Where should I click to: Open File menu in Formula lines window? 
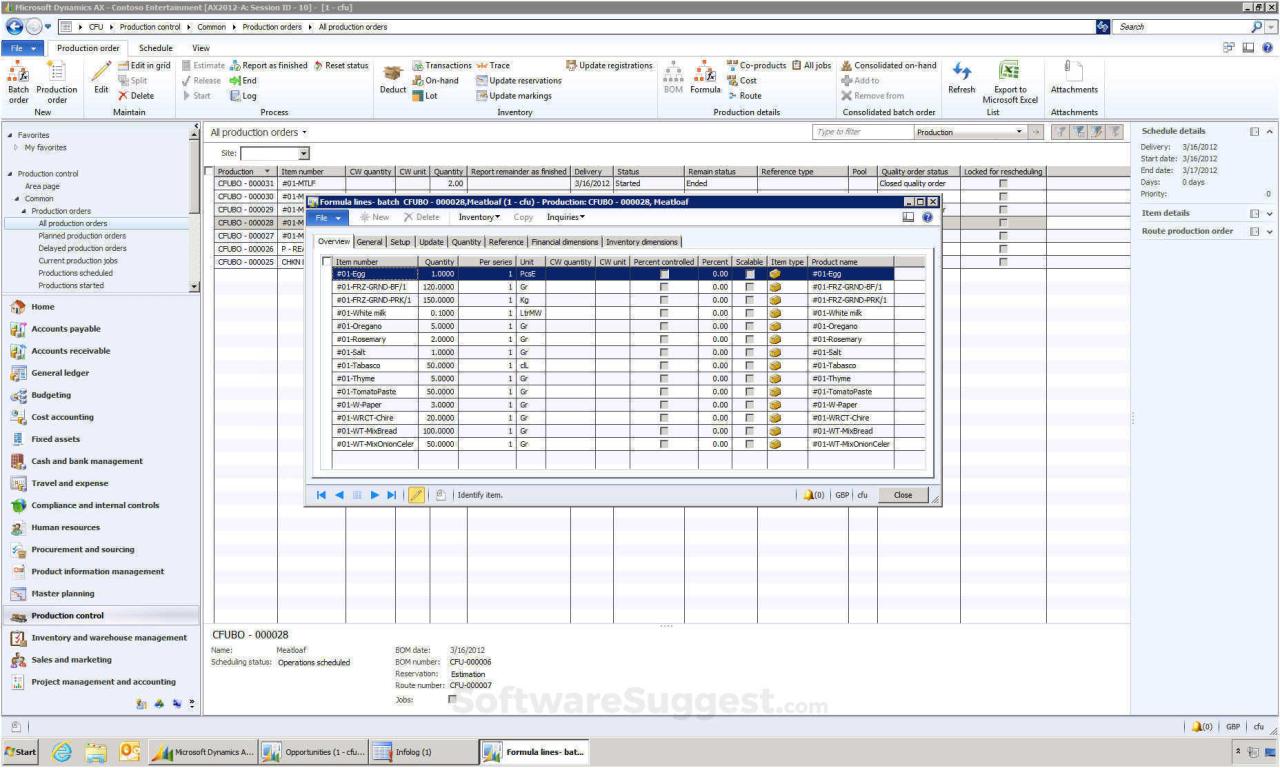coord(329,217)
